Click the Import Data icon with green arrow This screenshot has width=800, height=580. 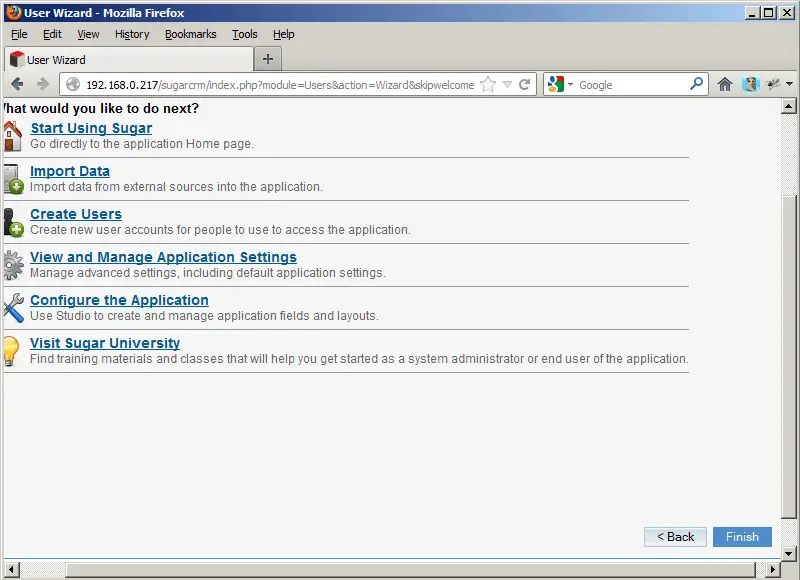(13, 179)
